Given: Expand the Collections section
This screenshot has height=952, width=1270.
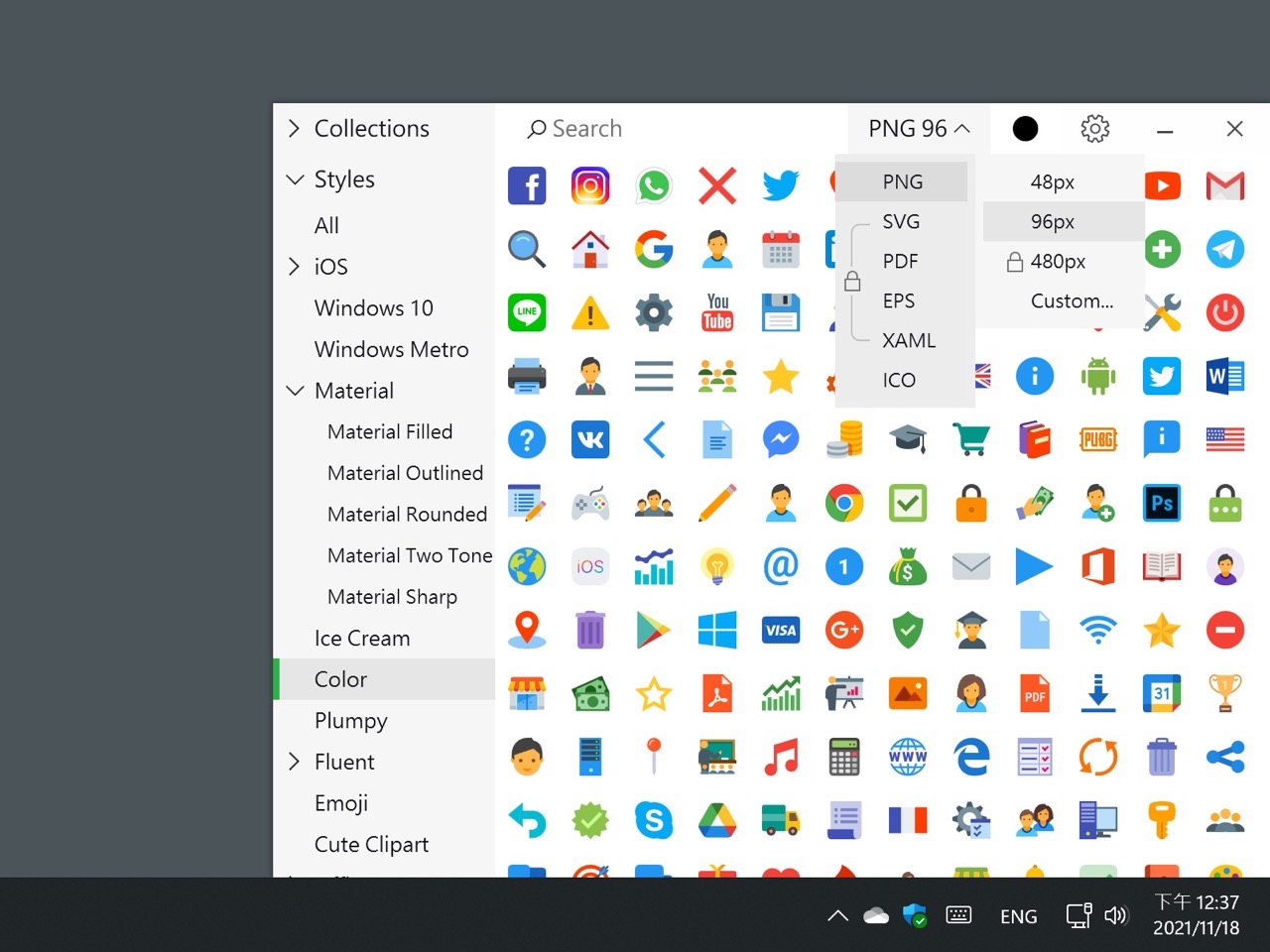Looking at the screenshot, I should (294, 128).
